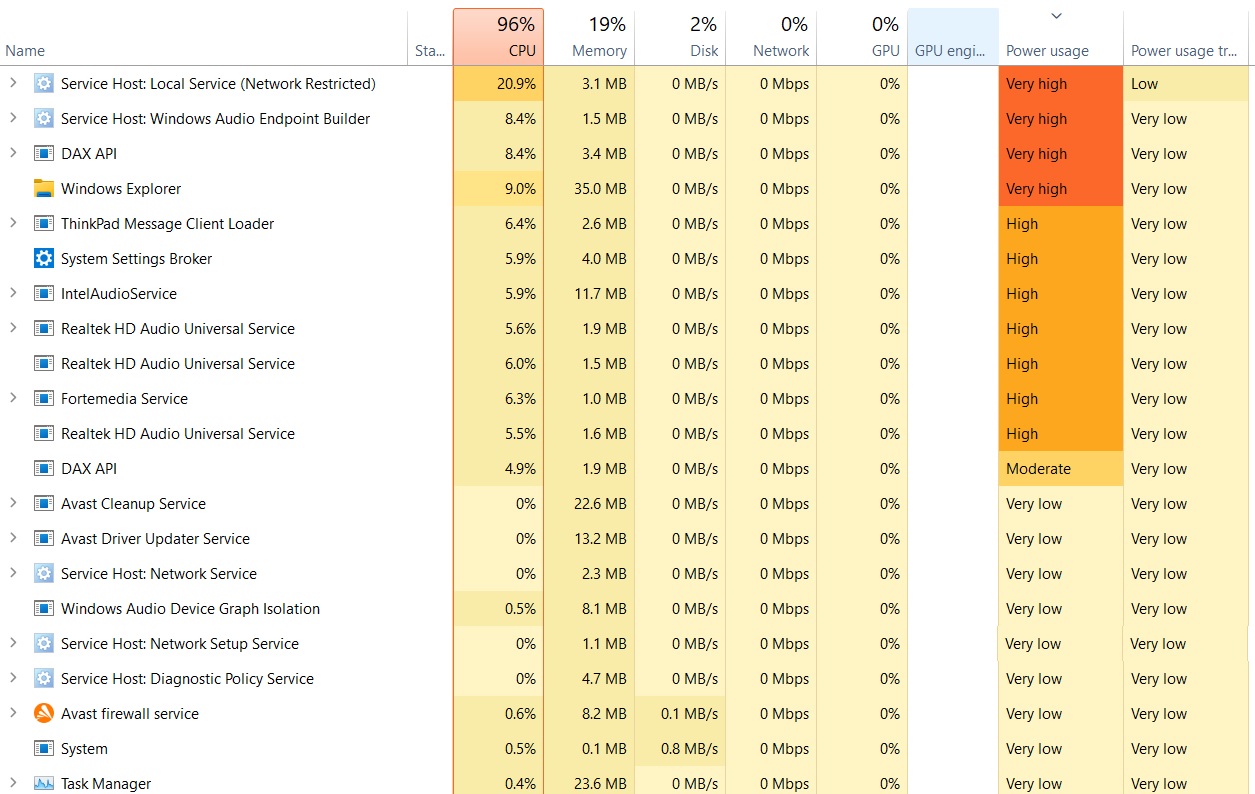This screenshot has width=1255, height=794.
Task: Sort by Power usage trend column header
Action: [x=1187, y=37]
